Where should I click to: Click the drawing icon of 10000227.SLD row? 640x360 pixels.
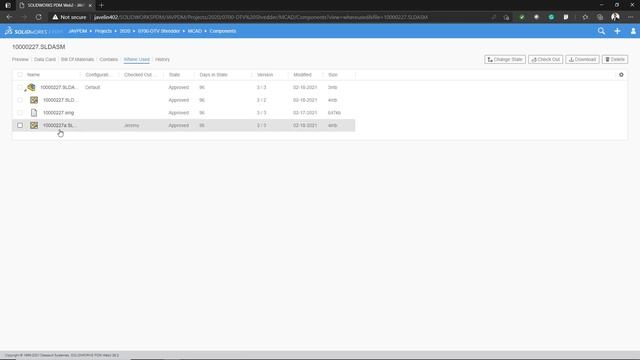tap(34, 100)
